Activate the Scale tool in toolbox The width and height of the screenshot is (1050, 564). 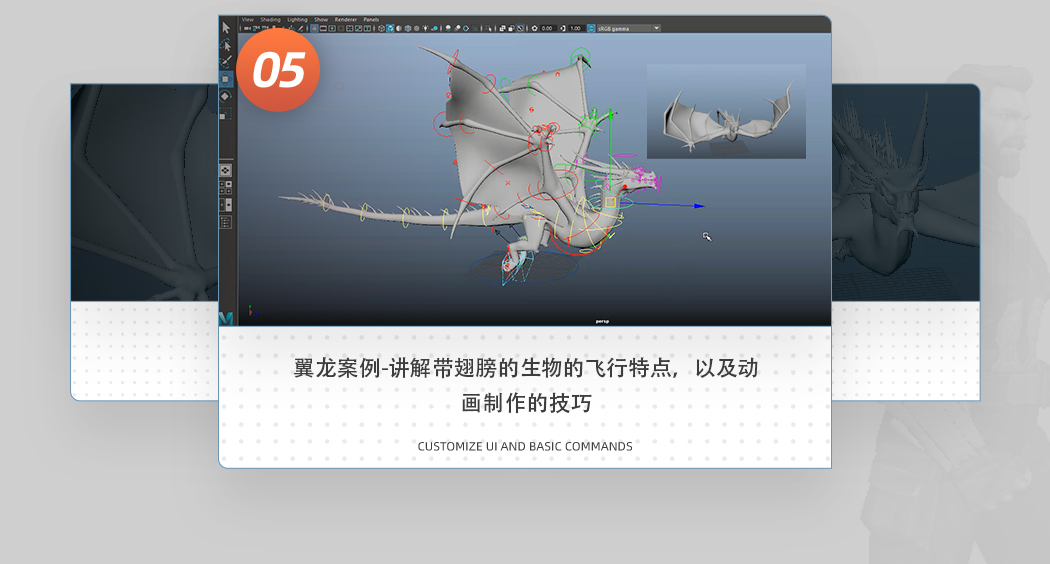pyautogui.click(x=226, y=114)
